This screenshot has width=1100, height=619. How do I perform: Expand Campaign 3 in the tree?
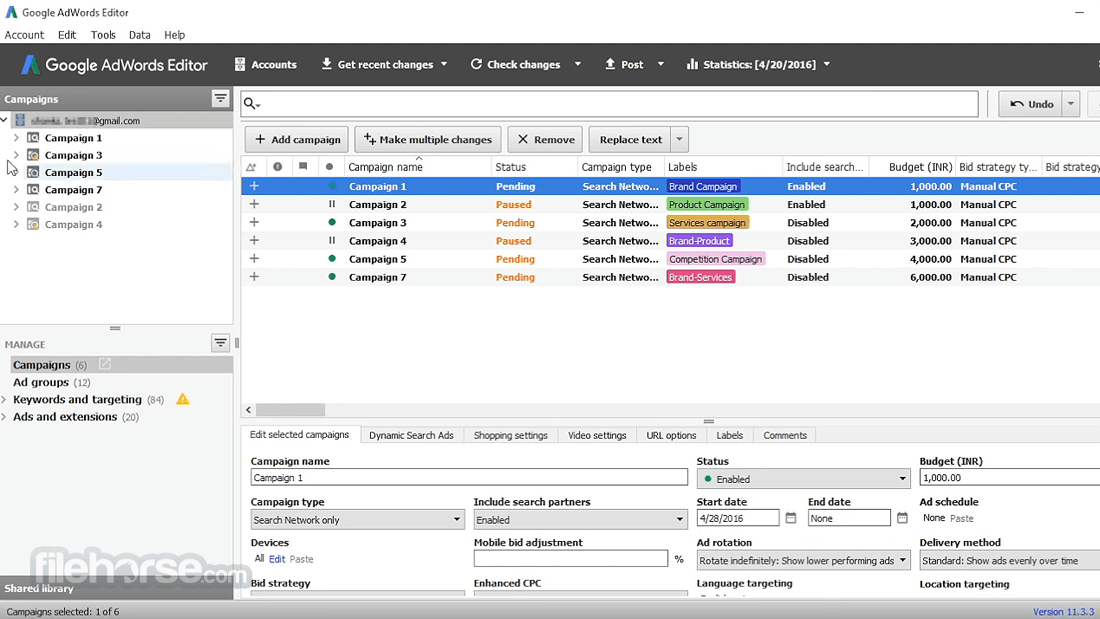click(16, 155)
